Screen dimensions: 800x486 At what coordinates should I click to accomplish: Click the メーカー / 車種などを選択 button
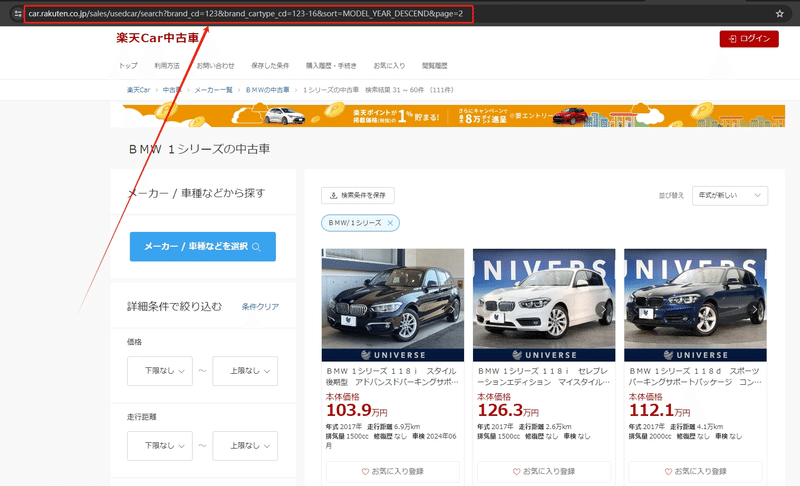pyautogui.click(x=203, y=246)
